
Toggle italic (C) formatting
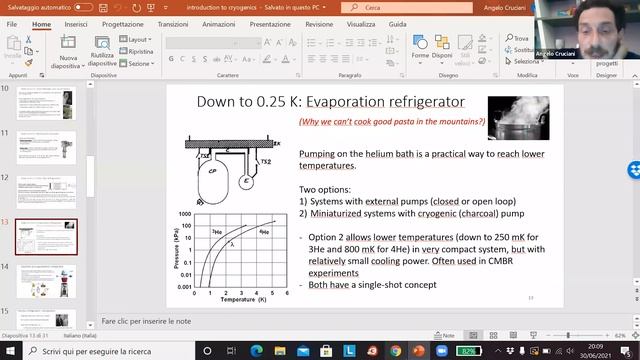tap(182, 59)
